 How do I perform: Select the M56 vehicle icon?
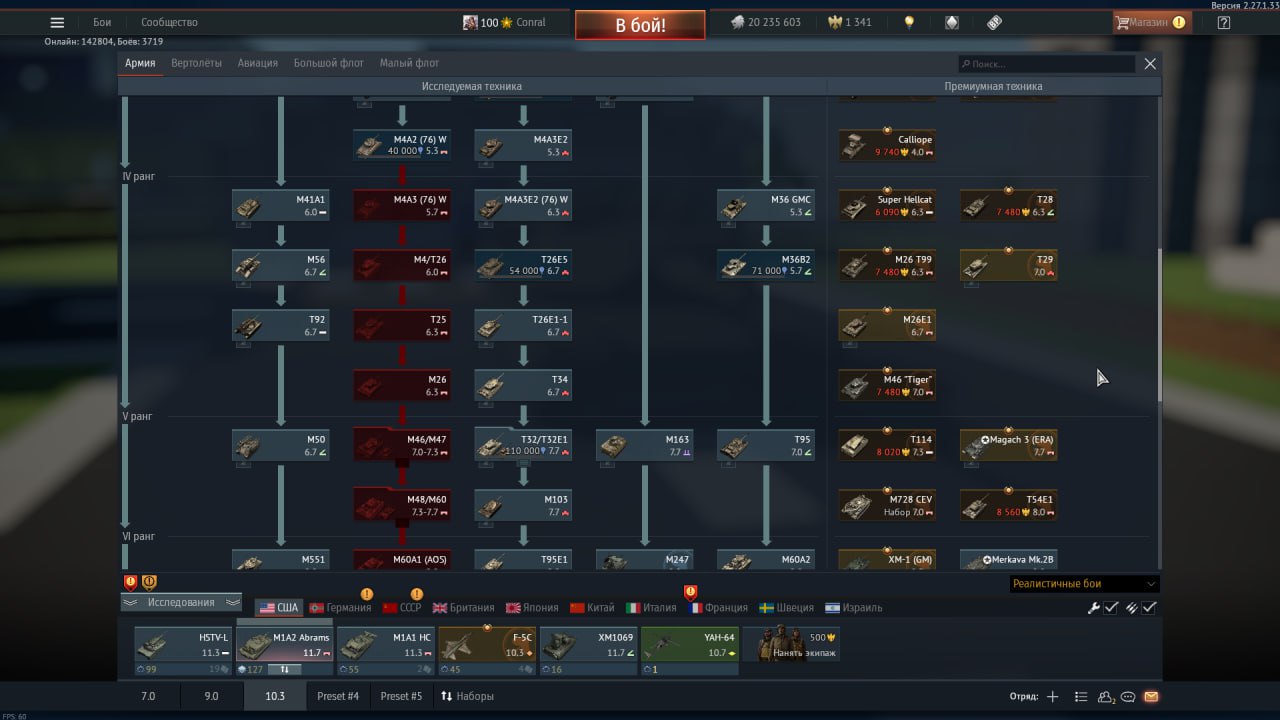(248, 266)
